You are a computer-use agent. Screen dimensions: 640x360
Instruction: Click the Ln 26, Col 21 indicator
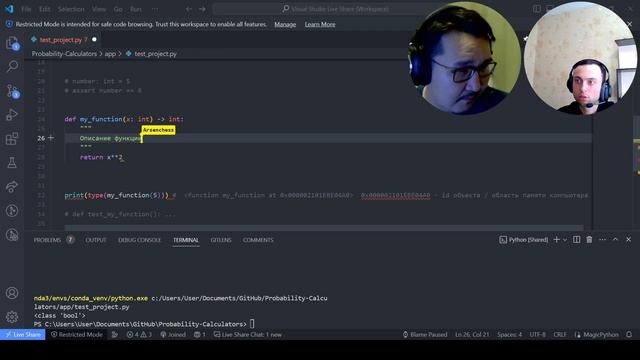[x=472, y=335]
